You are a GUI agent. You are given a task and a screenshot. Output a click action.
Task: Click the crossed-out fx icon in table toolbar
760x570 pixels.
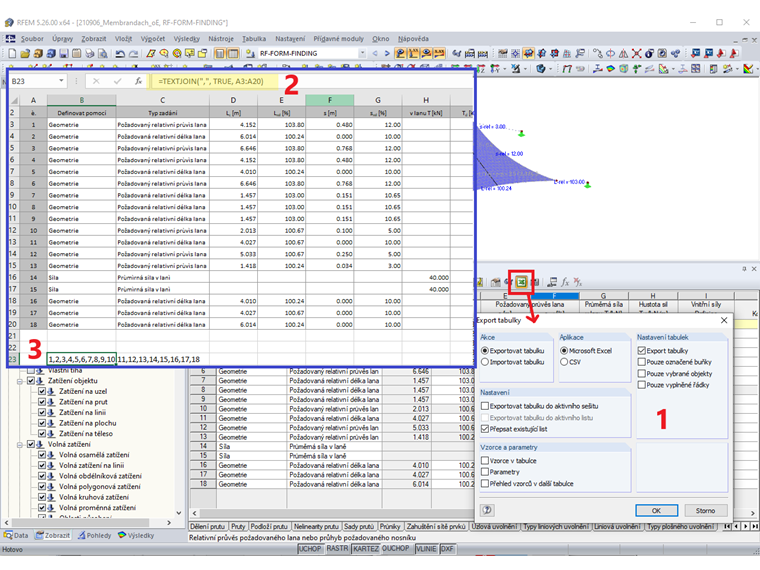pos(577,282)
